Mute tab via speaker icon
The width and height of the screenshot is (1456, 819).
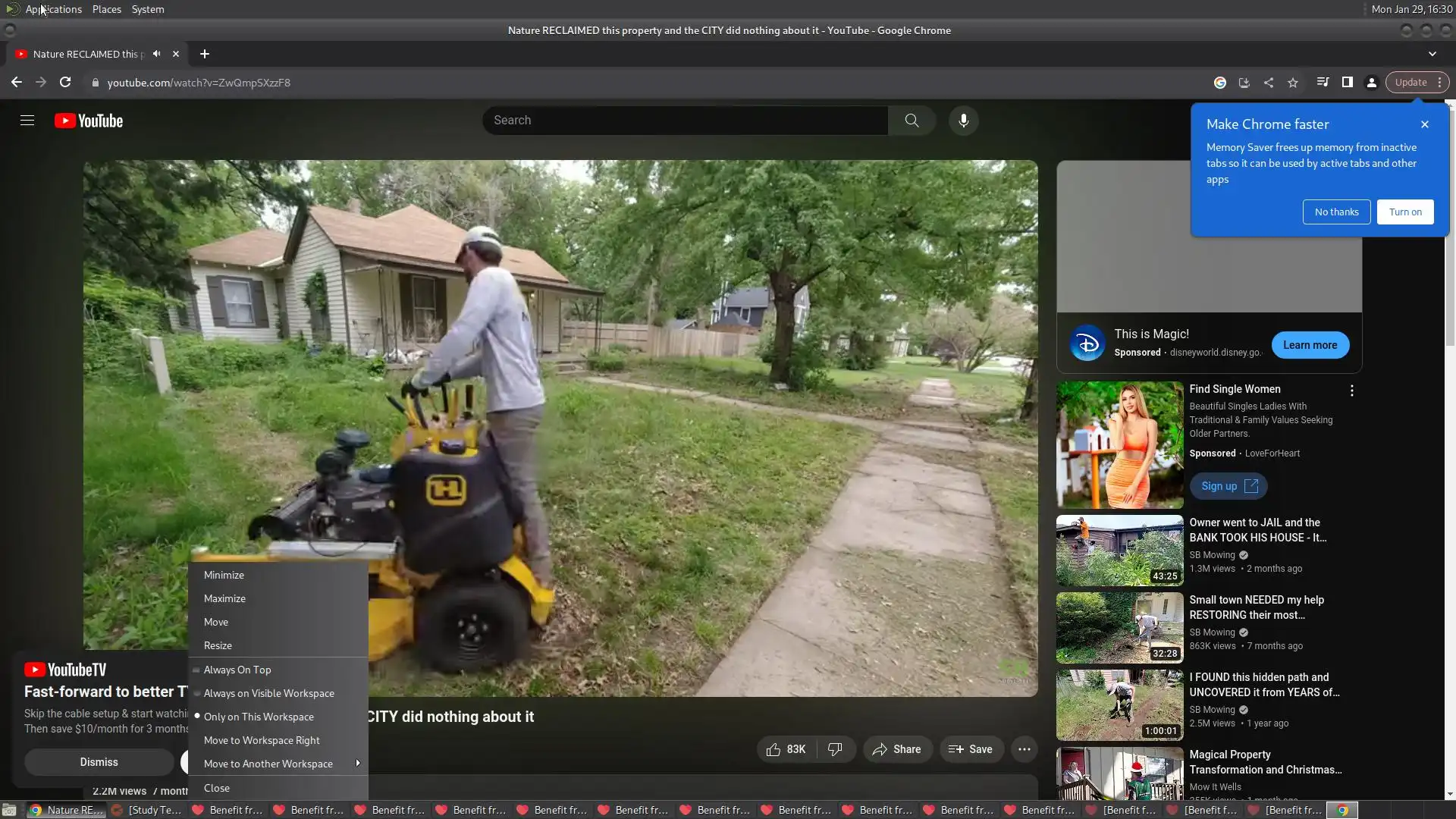[156, 54]
